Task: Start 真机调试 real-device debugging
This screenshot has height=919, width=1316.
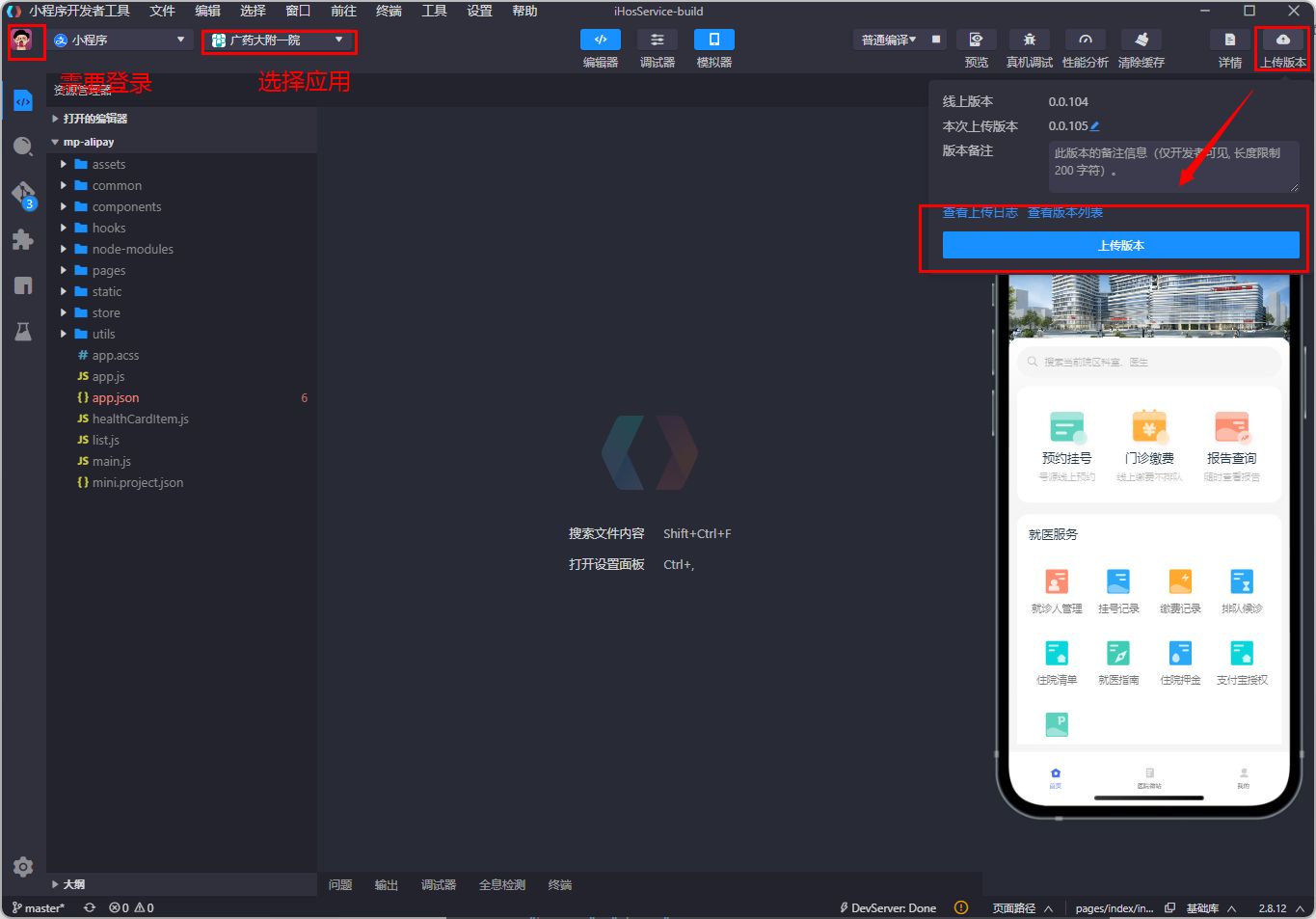Action: [x=1029, y=40]
